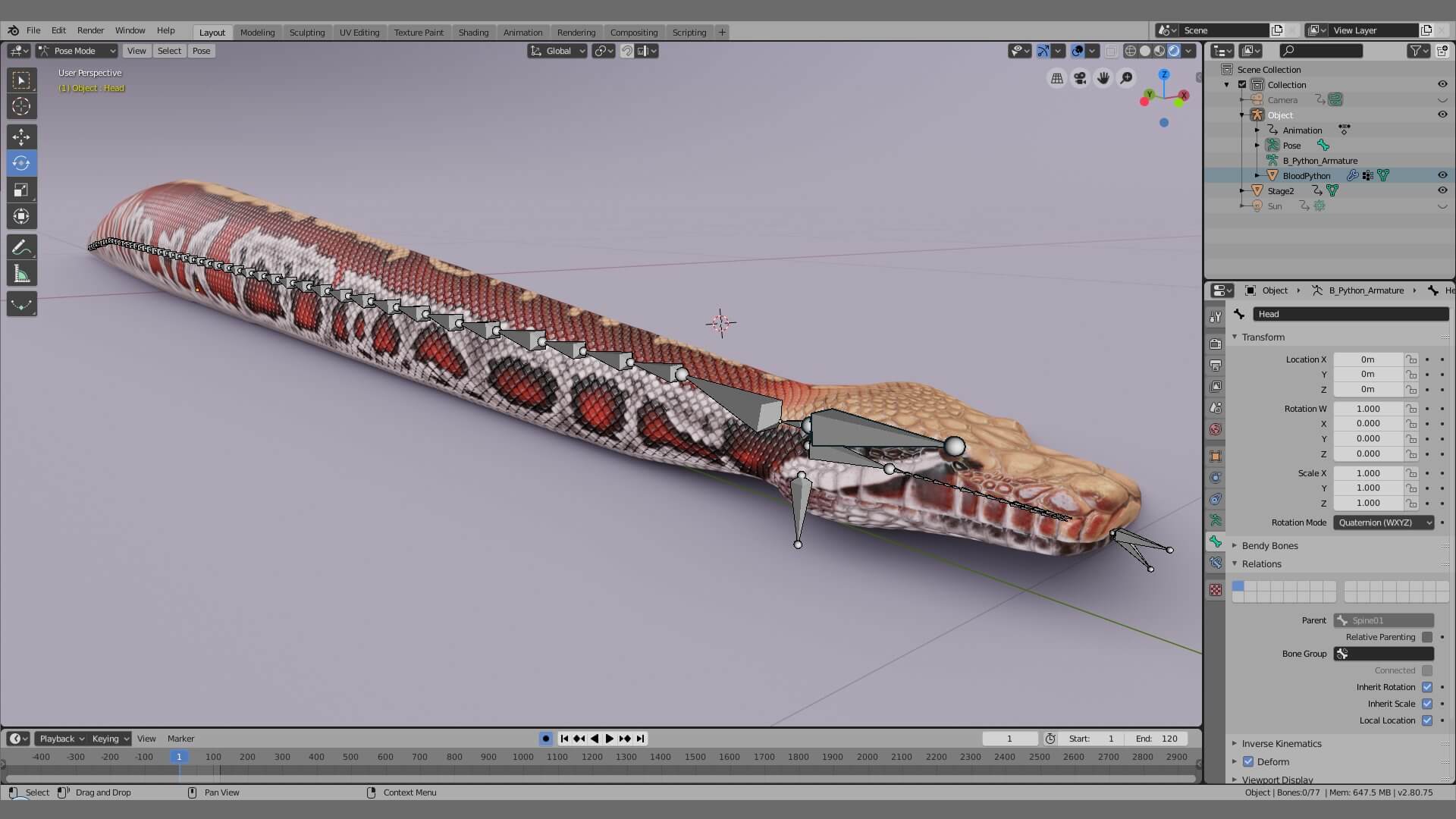The image size is (1456, 819).
Task: Open Global transform orientation dropdown
Action: pyautogui.click(x=557, y=51)
